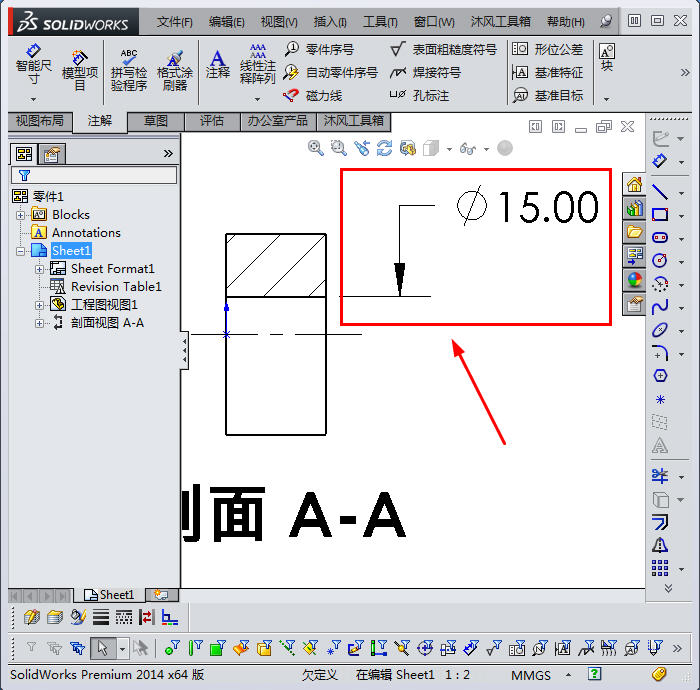700x690 pixels.
Task: Open the 插入 (Insert) menu
Action: coord(330,21)
